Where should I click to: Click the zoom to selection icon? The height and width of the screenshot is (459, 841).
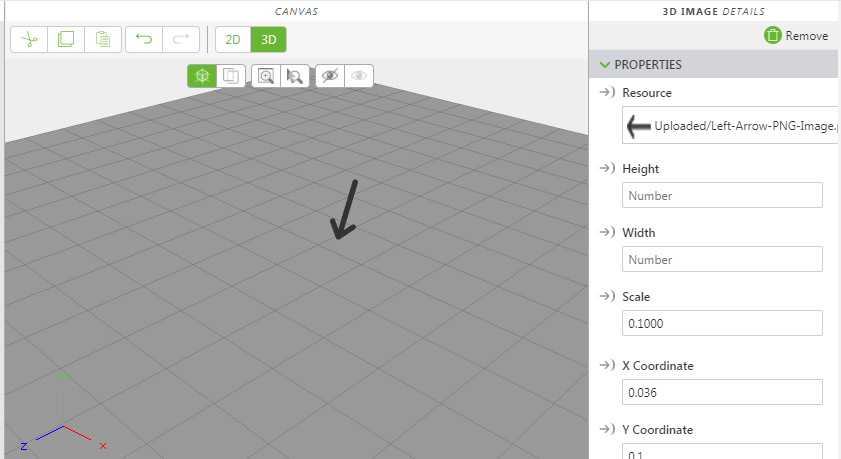(x=294, y=76)
